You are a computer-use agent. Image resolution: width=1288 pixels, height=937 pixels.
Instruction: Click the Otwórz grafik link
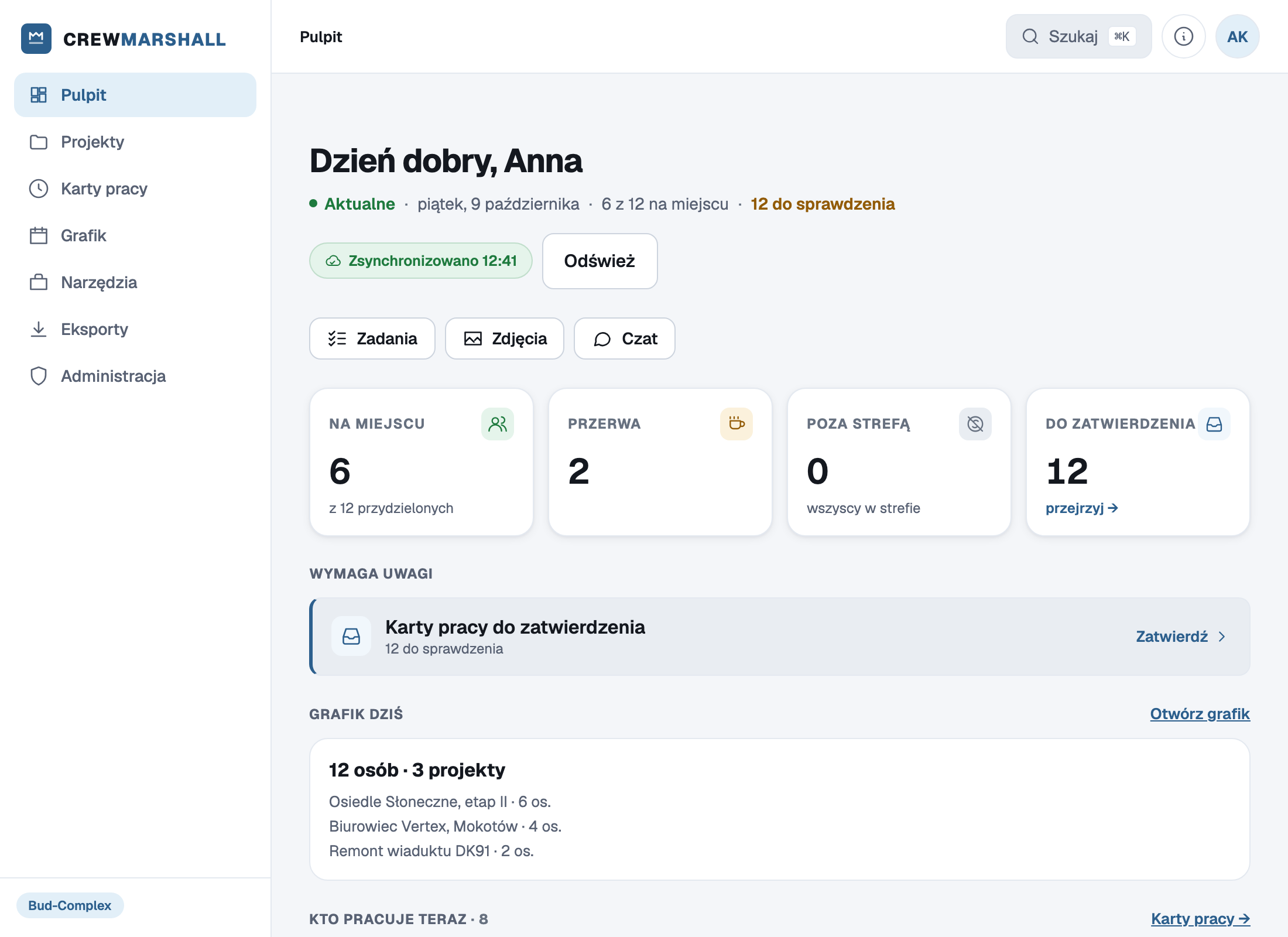[x=1200, y=714]
